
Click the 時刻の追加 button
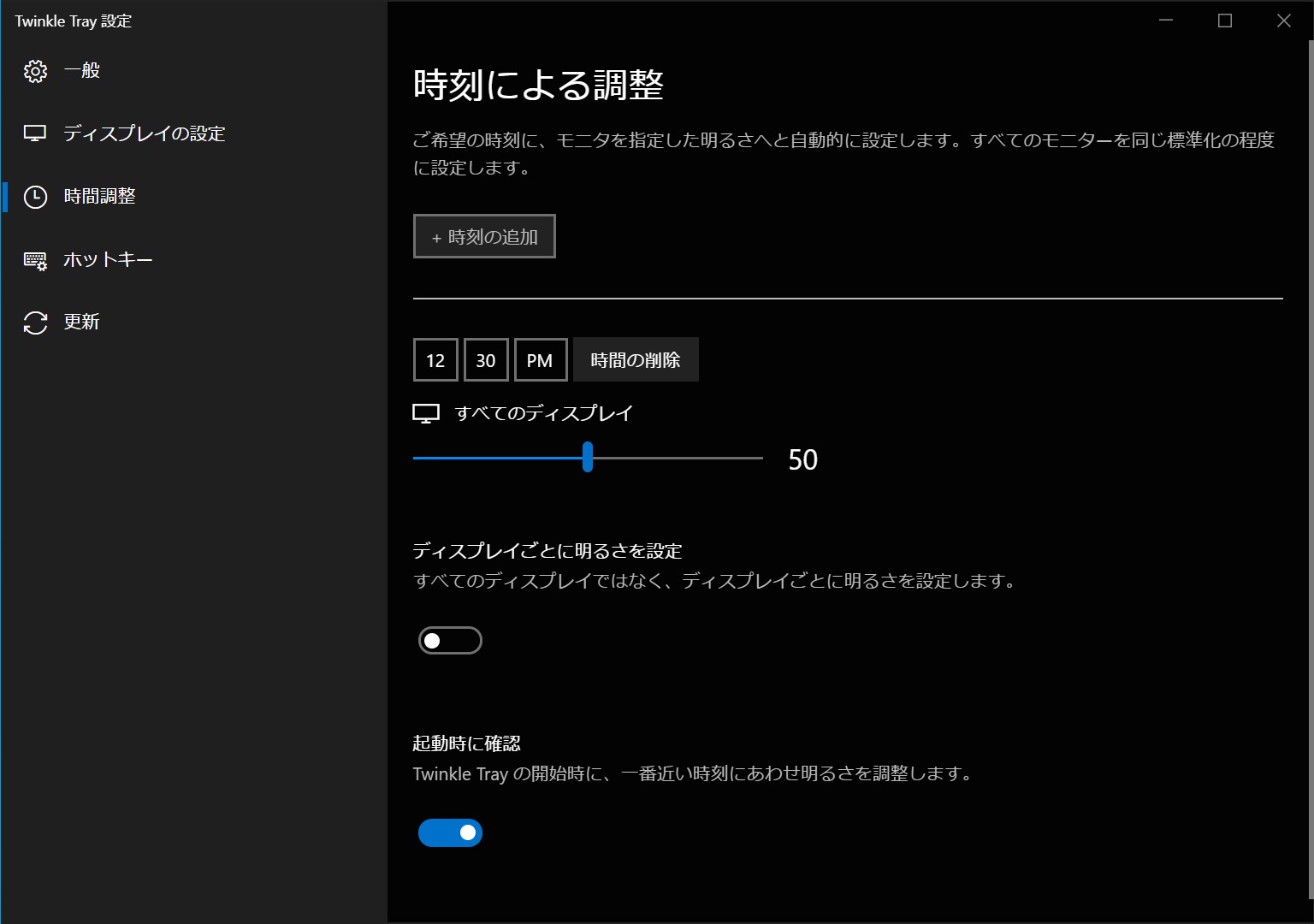[484, 235]
